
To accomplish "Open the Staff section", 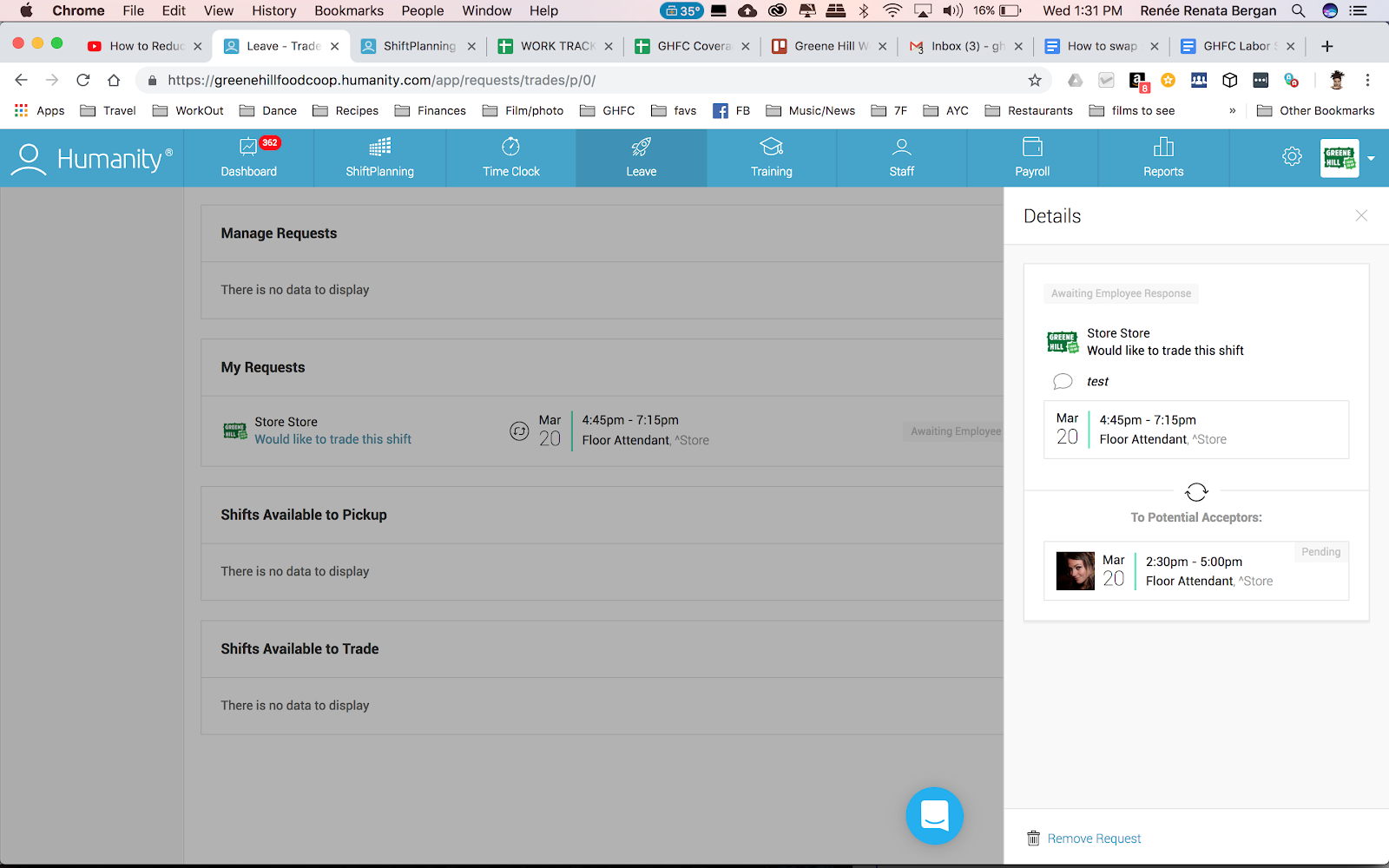I will tap(901, 158).
